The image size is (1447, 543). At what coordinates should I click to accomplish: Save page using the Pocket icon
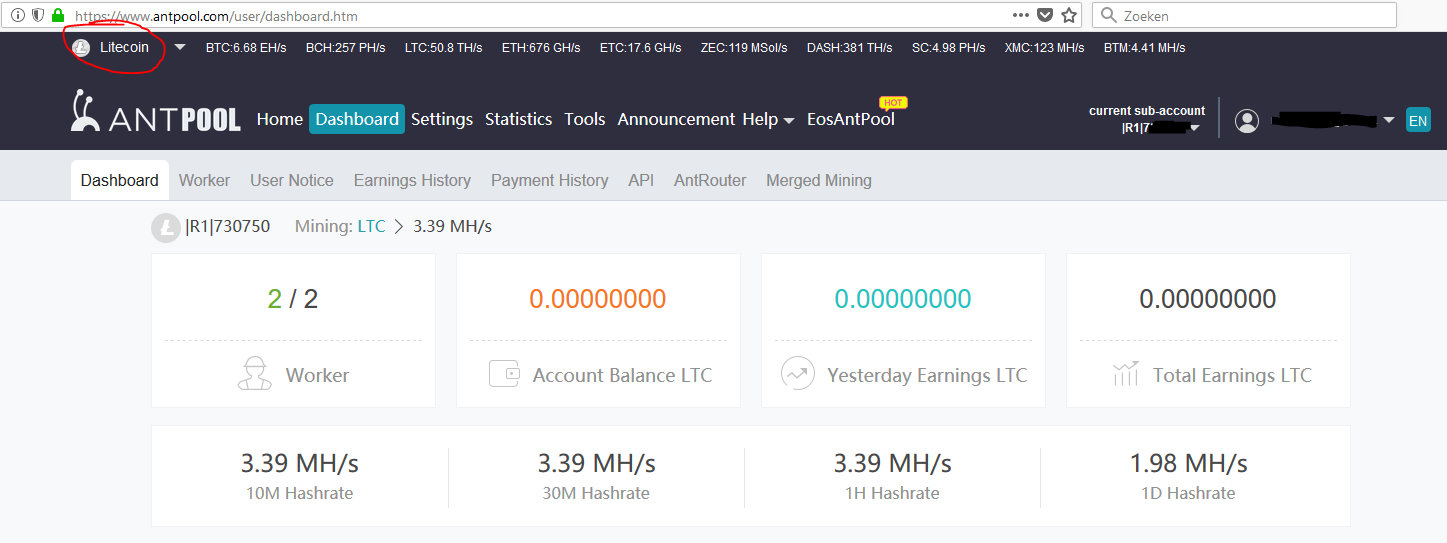pyautogui.click(x=1045, y=15)
